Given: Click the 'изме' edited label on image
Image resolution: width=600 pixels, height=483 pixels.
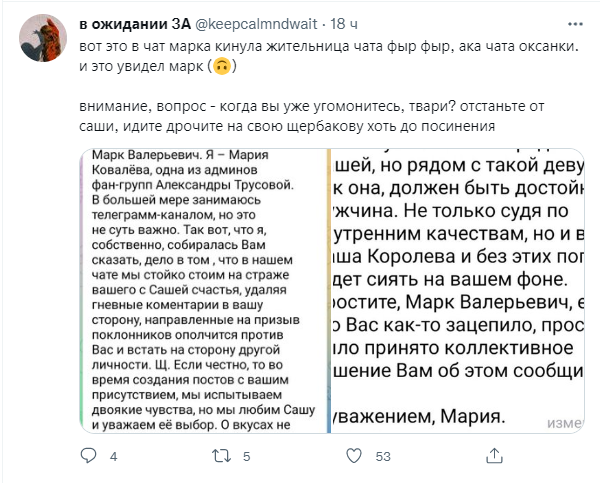Looking at the screenshot, I should tap(565, 419).
